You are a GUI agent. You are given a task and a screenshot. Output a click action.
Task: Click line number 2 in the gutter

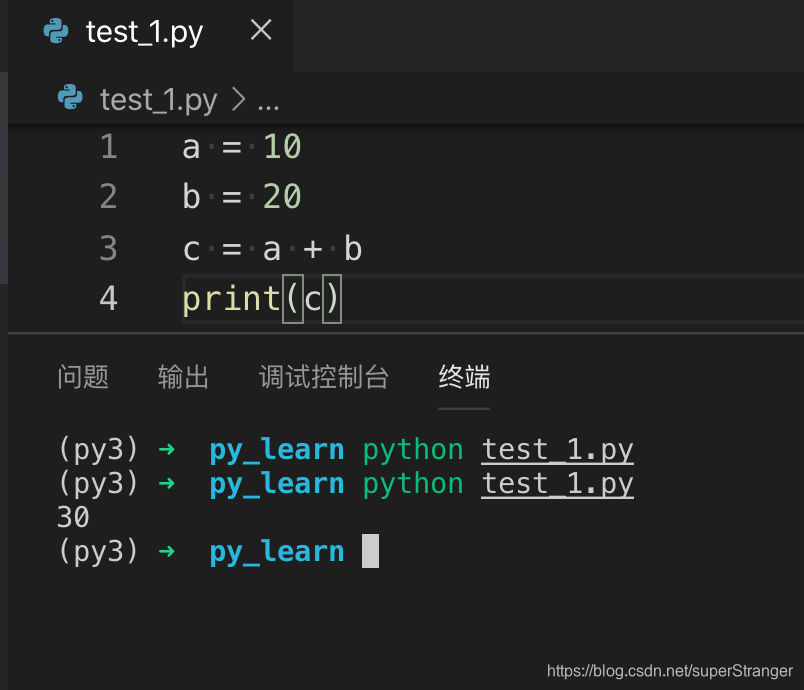pyautogui.click(x=109, y=196)
